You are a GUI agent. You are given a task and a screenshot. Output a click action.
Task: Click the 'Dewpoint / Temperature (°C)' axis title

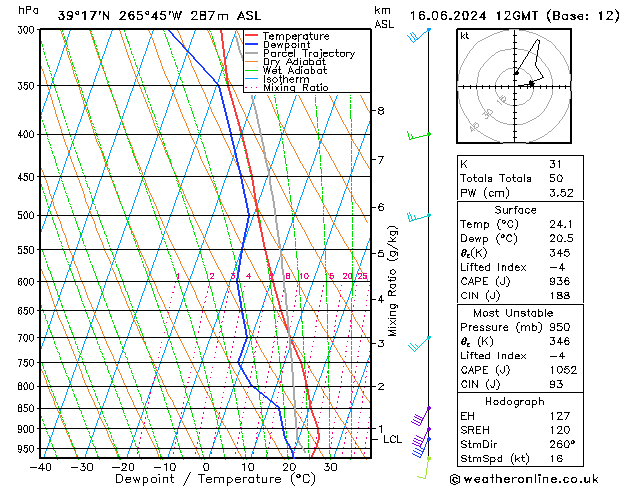coord(215,479)
